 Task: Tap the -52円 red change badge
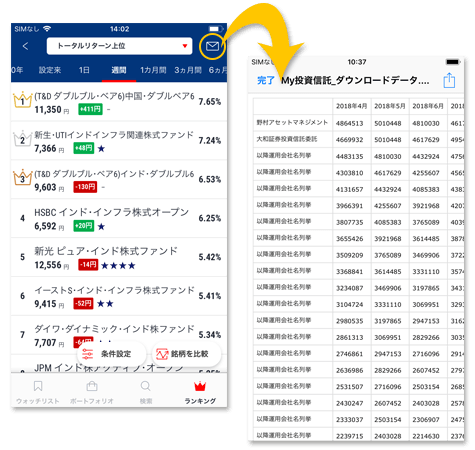click(x=83, y=304)
